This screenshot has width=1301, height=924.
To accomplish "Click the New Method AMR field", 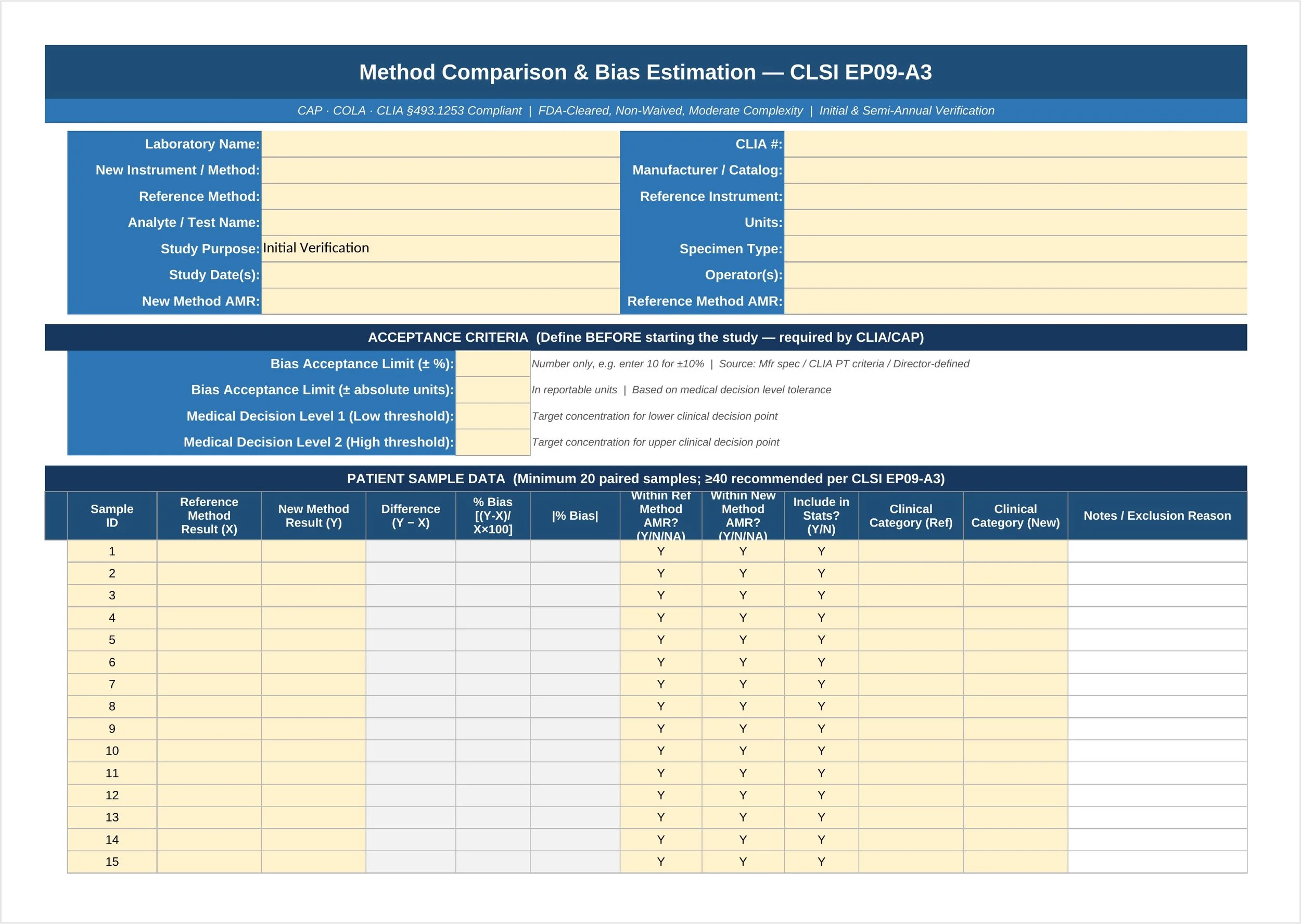I will point(438,301).
